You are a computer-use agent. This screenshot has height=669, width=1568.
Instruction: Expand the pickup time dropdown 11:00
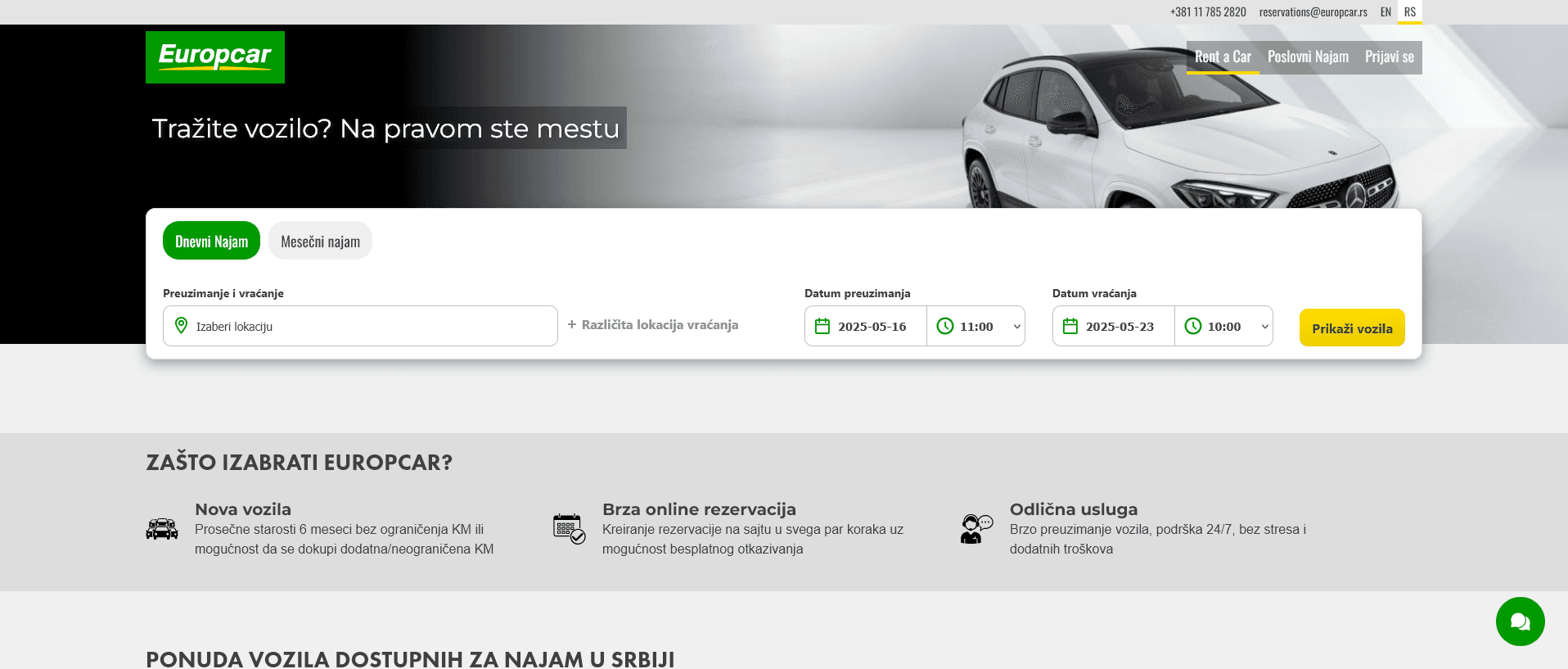pos(976,326)
